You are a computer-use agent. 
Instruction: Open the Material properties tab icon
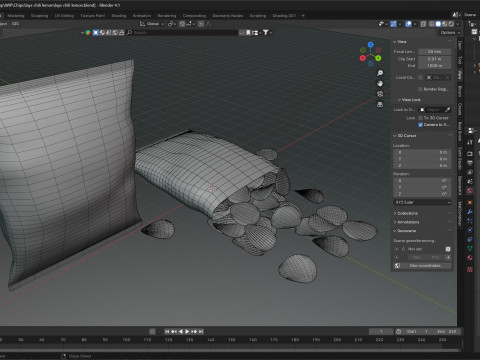[x=470, y=258]
